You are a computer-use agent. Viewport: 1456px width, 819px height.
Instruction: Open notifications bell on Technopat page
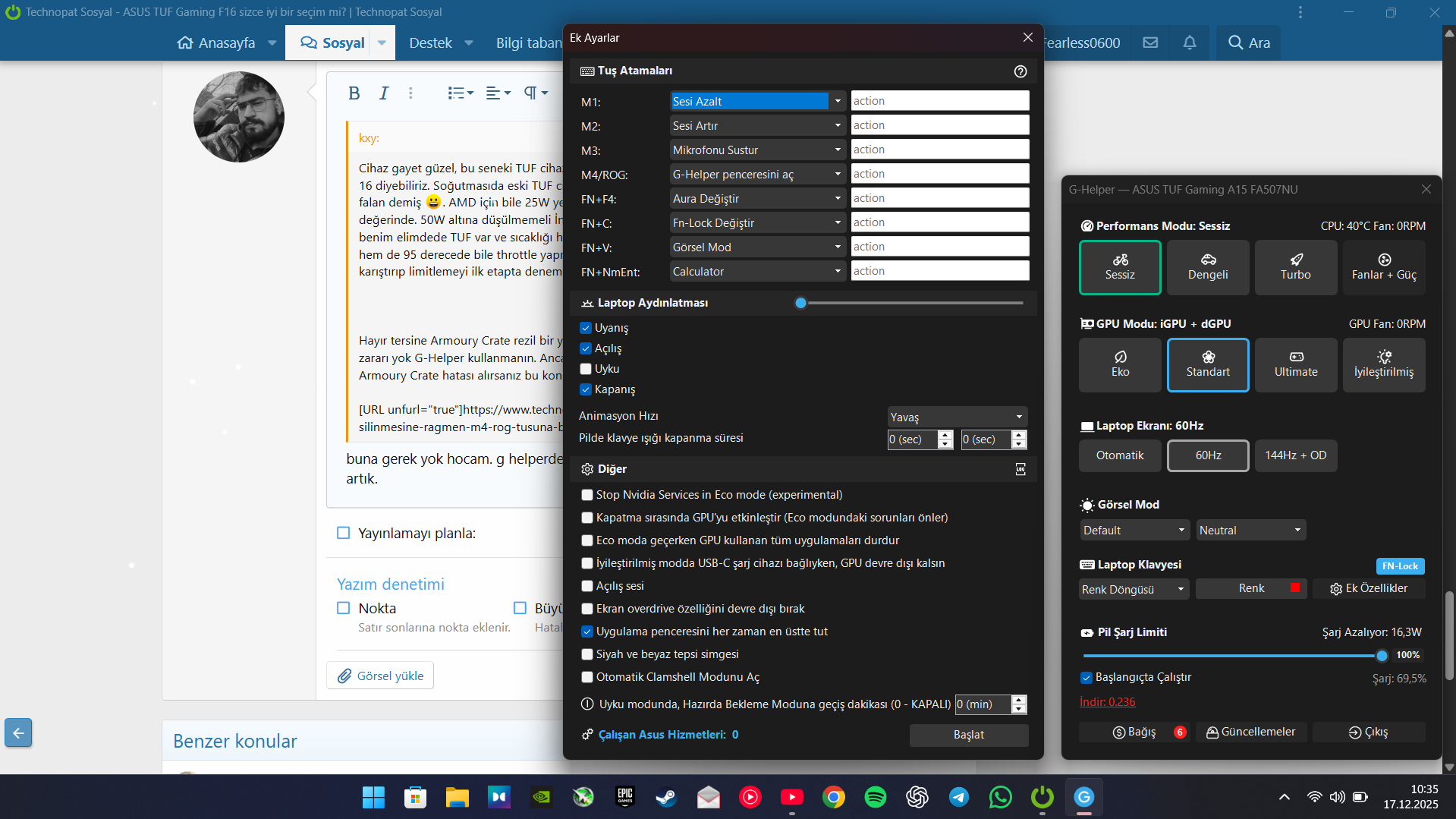coord(1189,43)
